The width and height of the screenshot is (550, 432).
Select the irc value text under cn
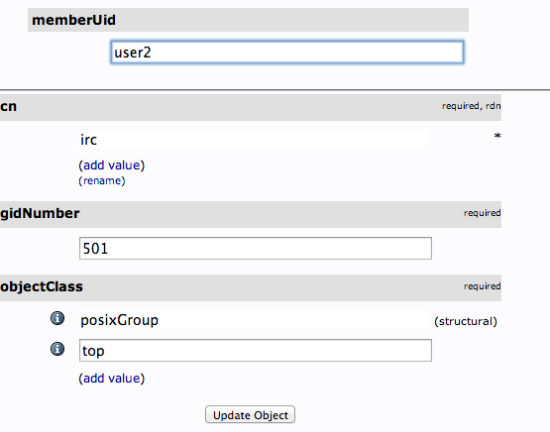[88, 140]
